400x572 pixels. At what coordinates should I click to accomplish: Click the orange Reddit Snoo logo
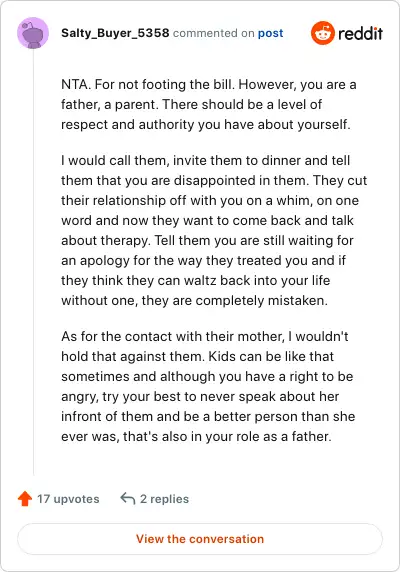click(x=322, y=33)
